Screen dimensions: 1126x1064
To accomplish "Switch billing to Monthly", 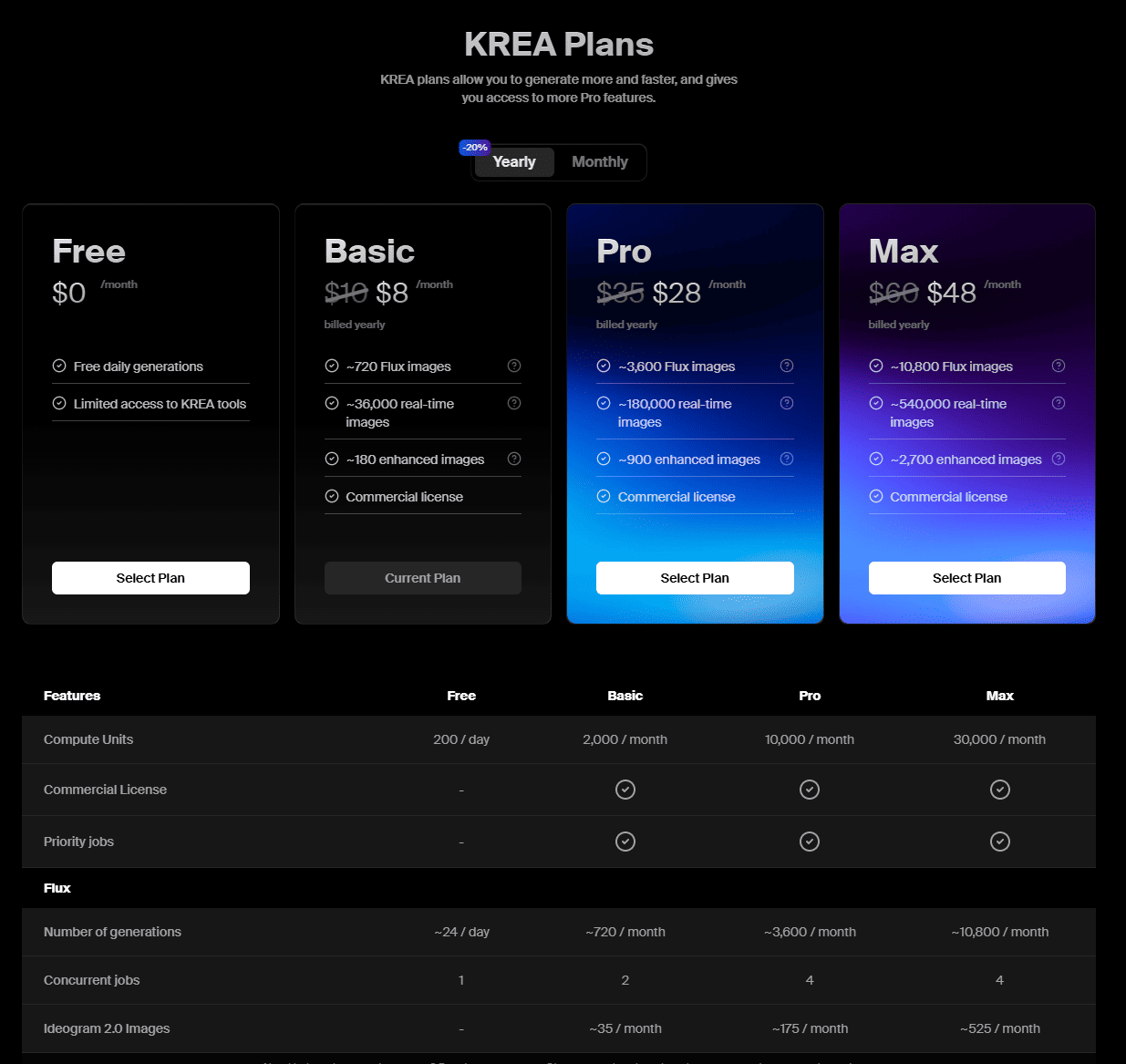I will [x=599, y=162].
